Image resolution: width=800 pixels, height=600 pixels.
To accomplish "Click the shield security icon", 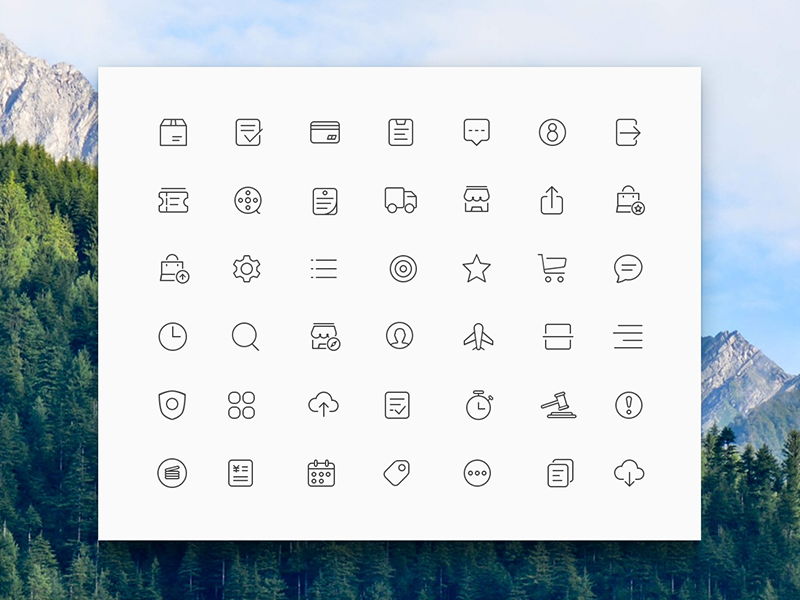I will pos(172,405).
